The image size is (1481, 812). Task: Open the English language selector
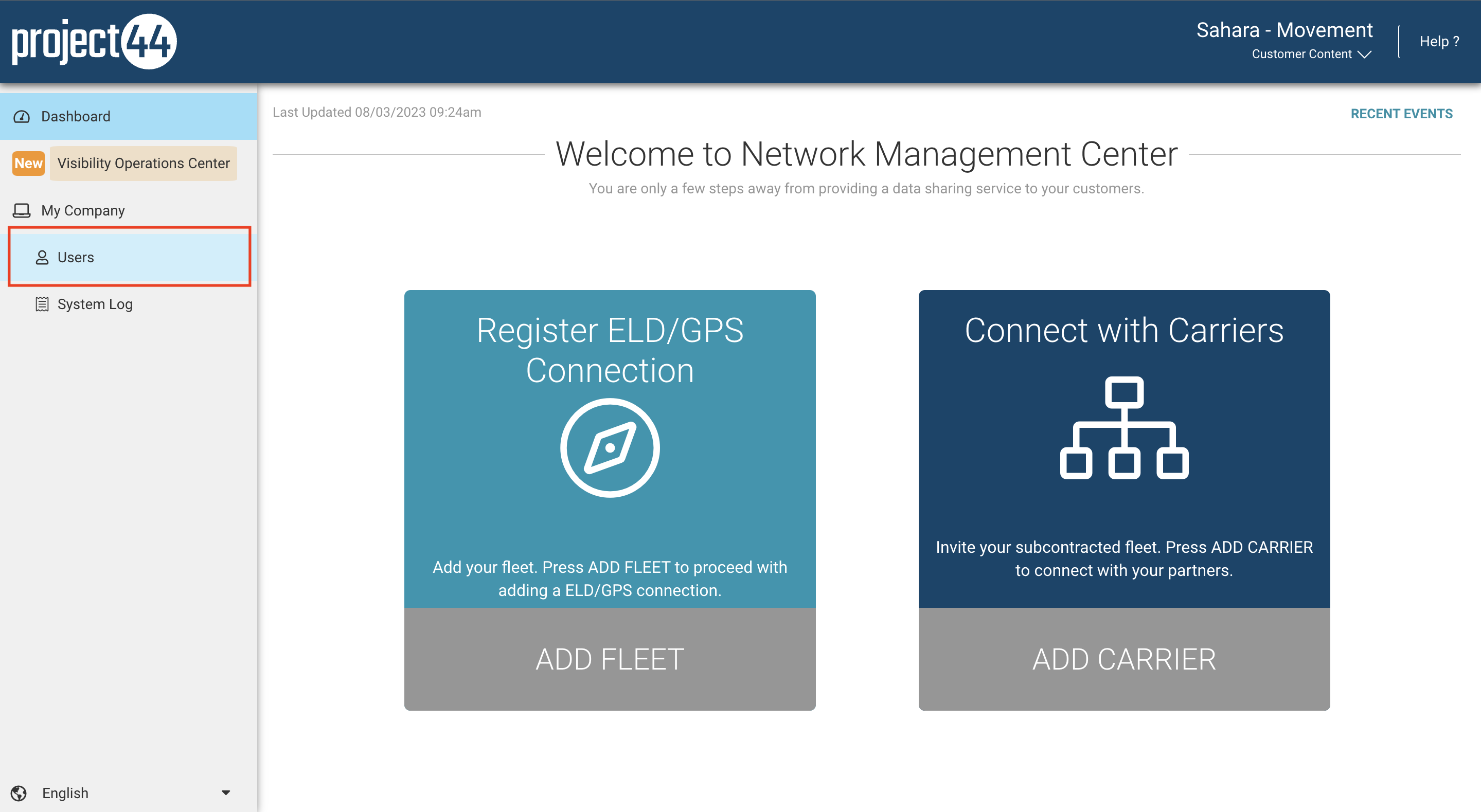[x=65, y=792]
